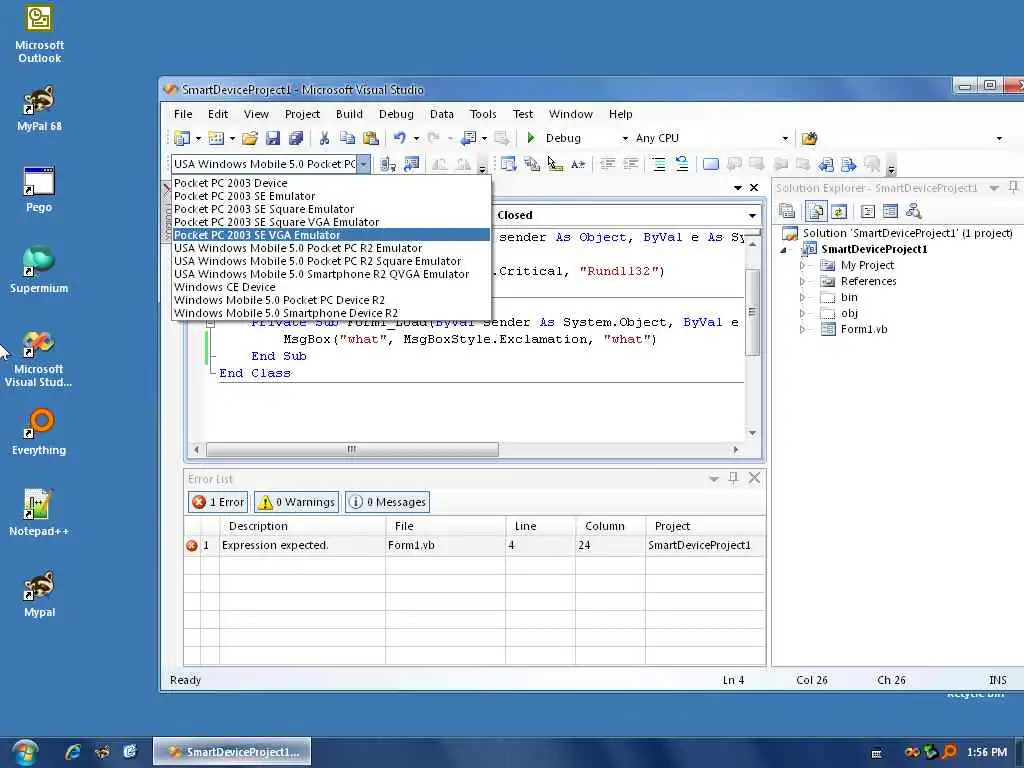
Task: Select the obj folder in Solution Explorer
Action: click(x=849, y=313)
